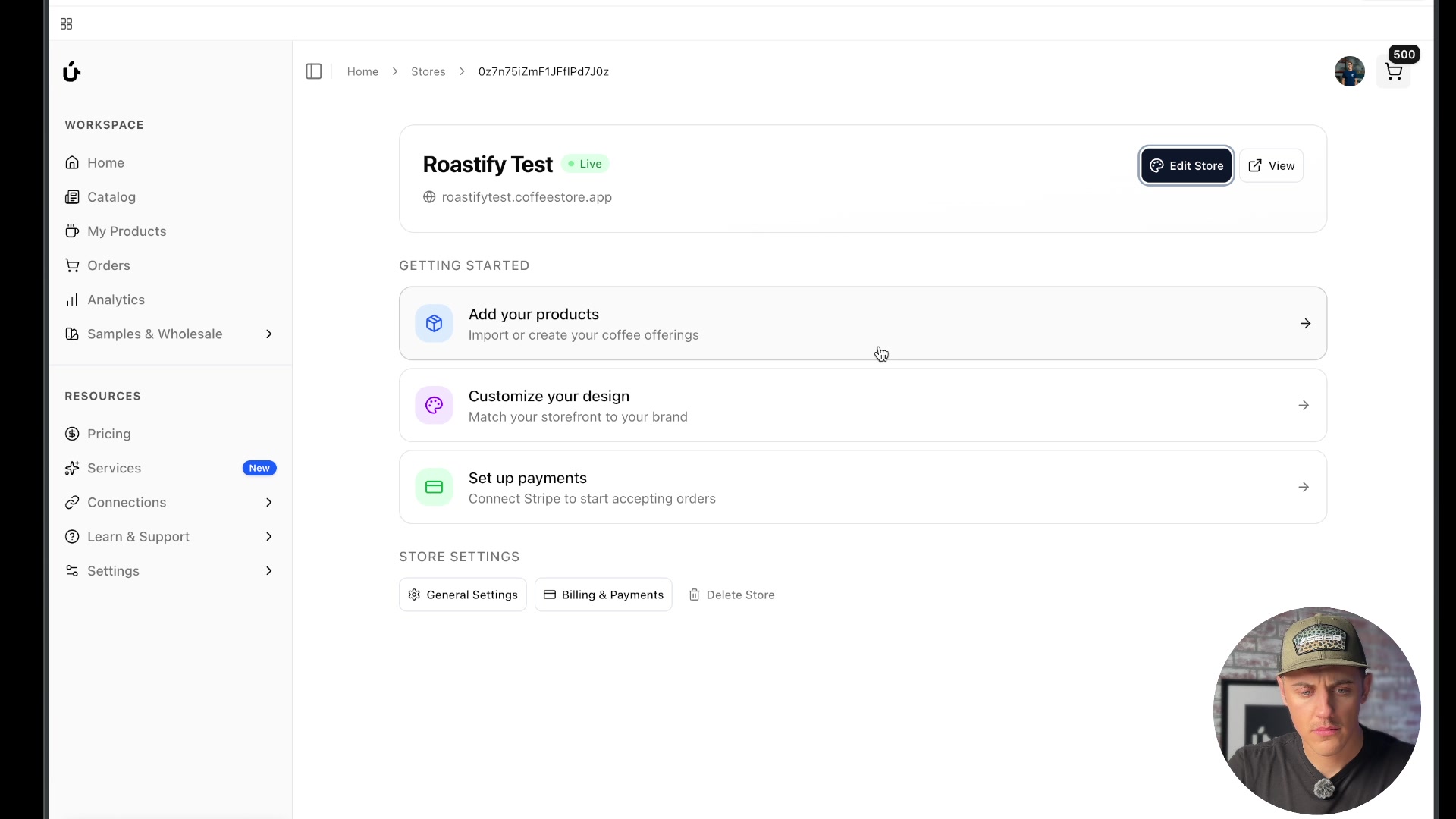The width and height of the screenshot is (1456, 819).
Task: Expand the Settings submenu
Action: [x=268, y=571]
